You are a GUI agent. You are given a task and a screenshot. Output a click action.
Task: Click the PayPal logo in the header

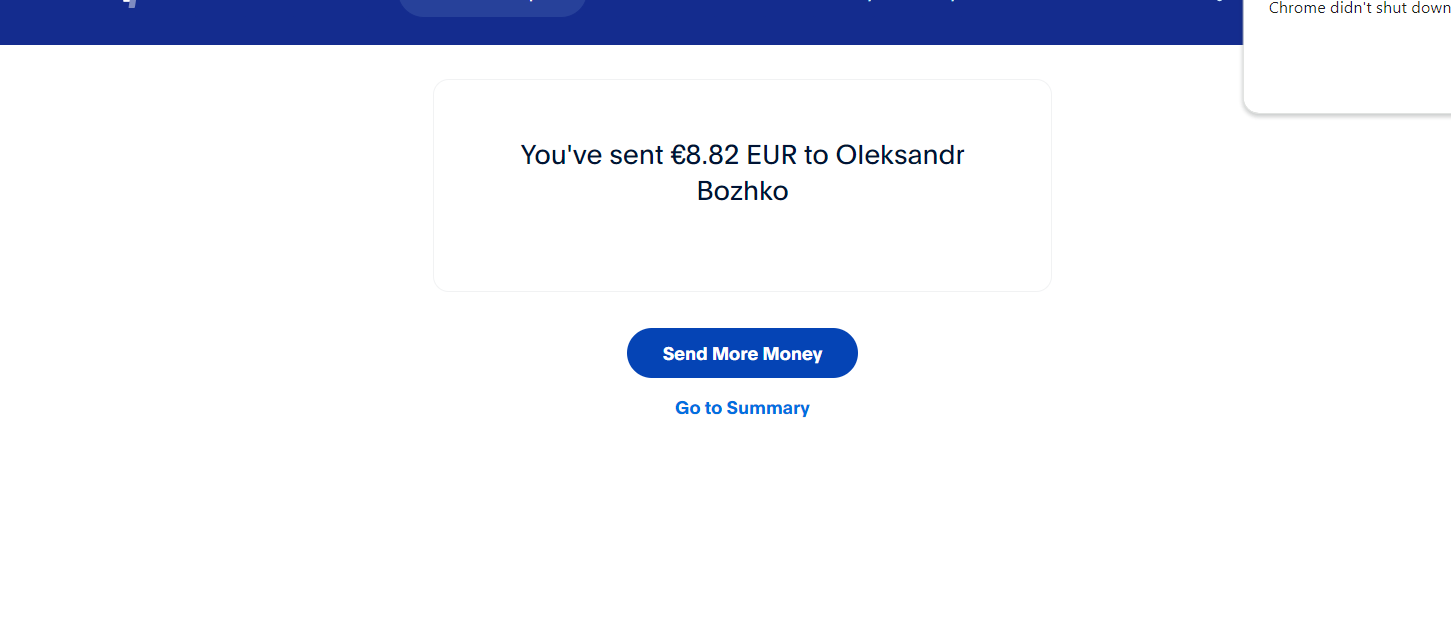(128, 3)
